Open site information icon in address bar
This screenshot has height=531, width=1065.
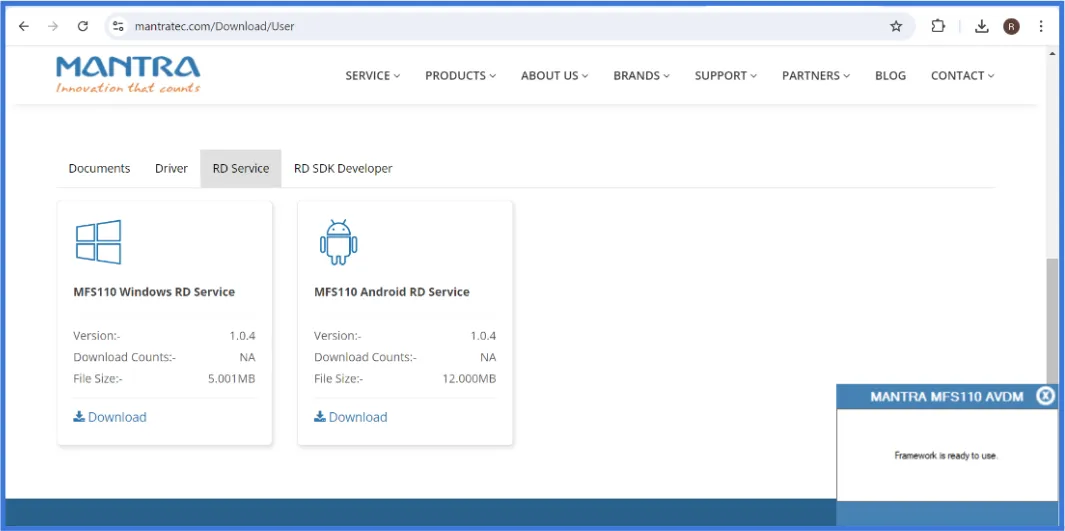tap(118, 26)
